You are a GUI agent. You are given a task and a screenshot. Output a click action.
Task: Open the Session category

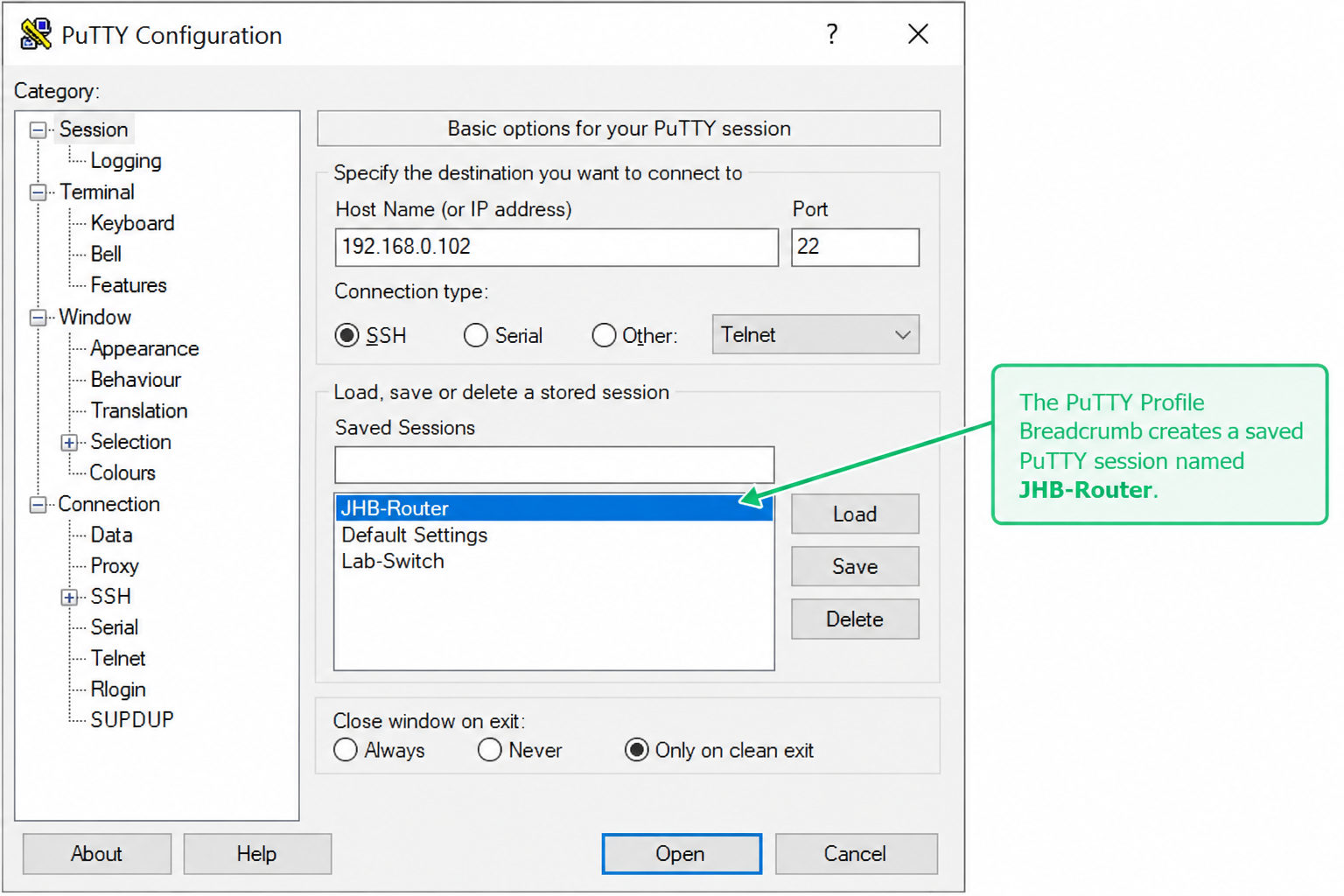(94, 129)
